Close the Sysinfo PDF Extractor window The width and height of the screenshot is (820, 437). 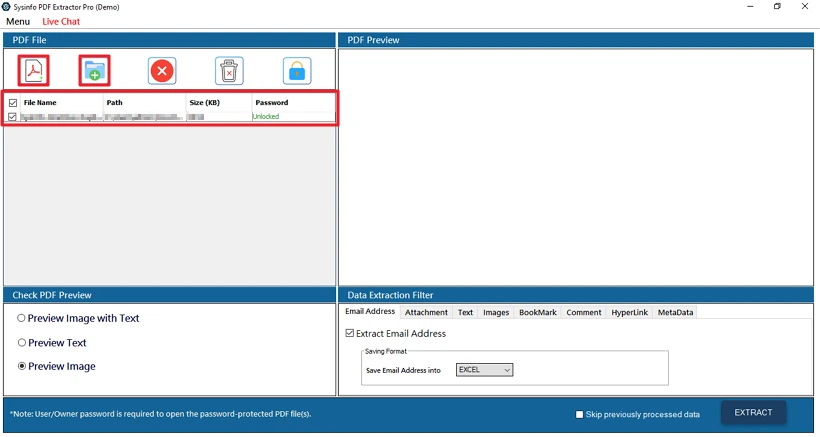click(805, 7)
